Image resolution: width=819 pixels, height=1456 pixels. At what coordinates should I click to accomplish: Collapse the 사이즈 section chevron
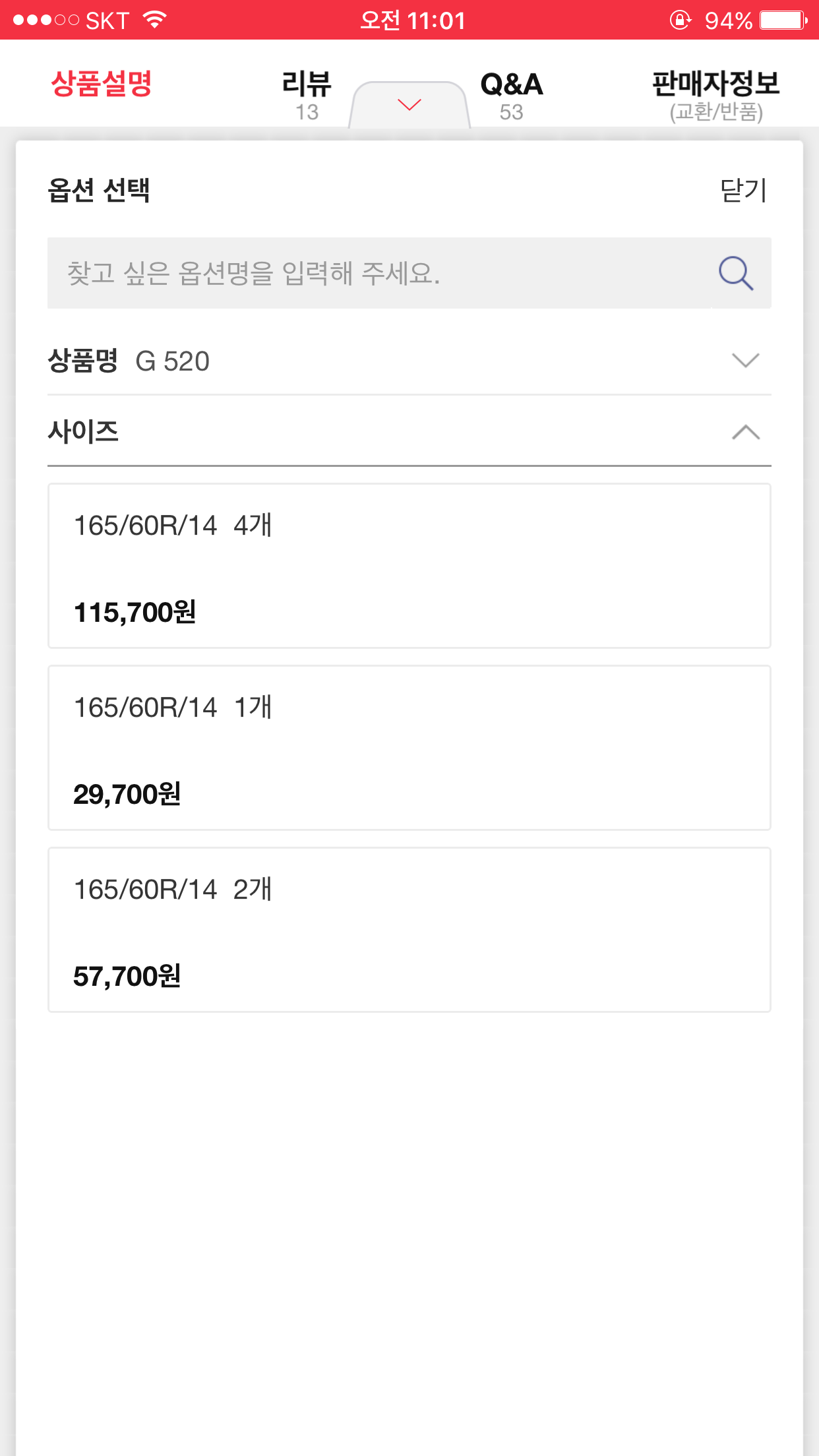[x=745, y=433]
